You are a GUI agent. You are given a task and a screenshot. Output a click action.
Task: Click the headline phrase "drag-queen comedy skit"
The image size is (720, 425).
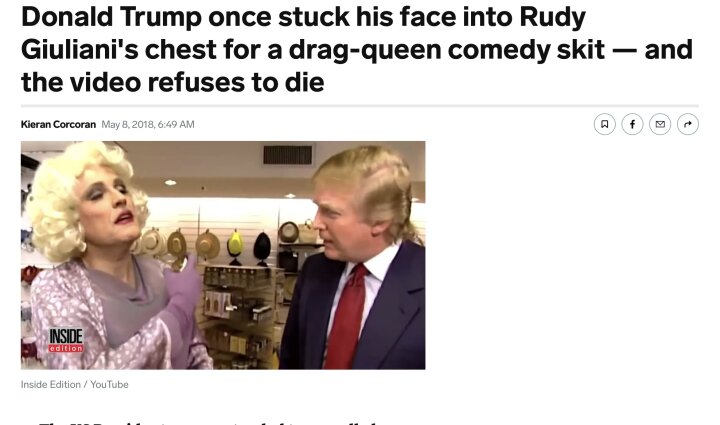(x=446, y=50)
